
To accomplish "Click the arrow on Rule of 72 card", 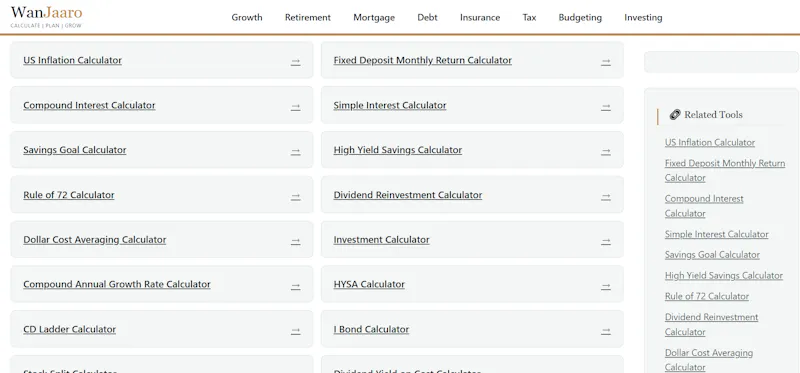I will click(295, 196).
